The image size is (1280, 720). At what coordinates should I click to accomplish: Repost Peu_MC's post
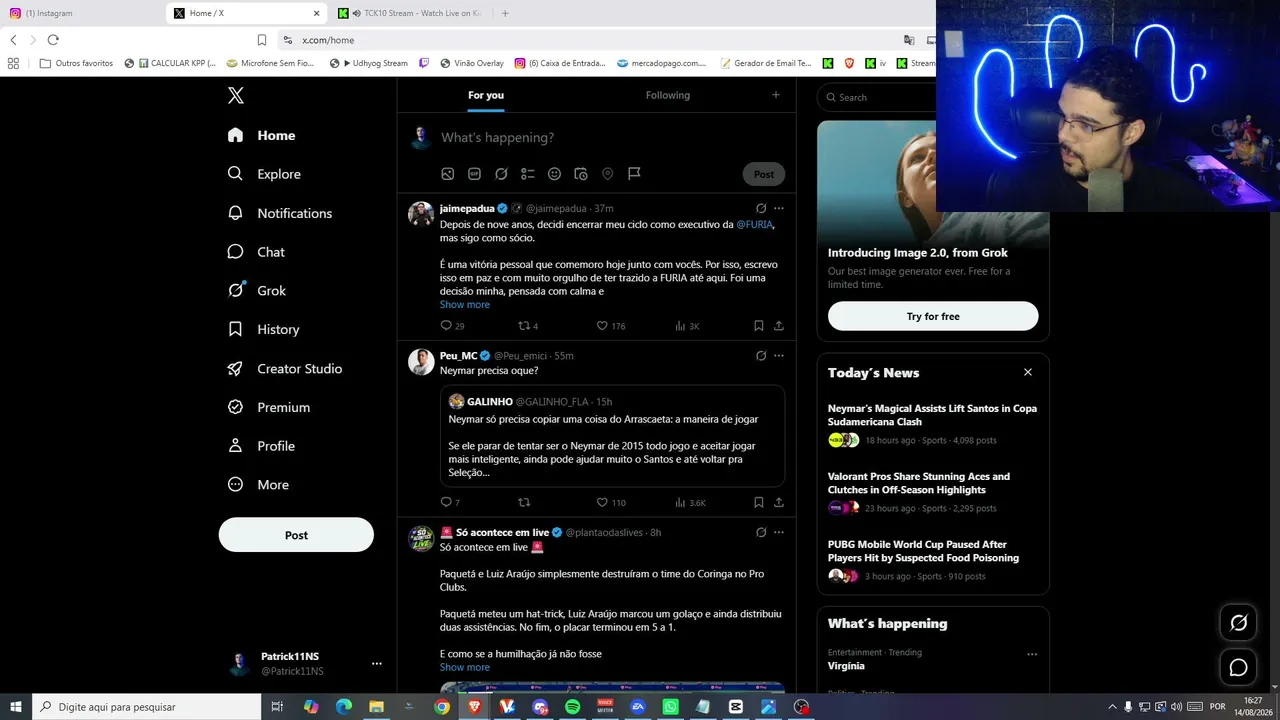[524, 503]
